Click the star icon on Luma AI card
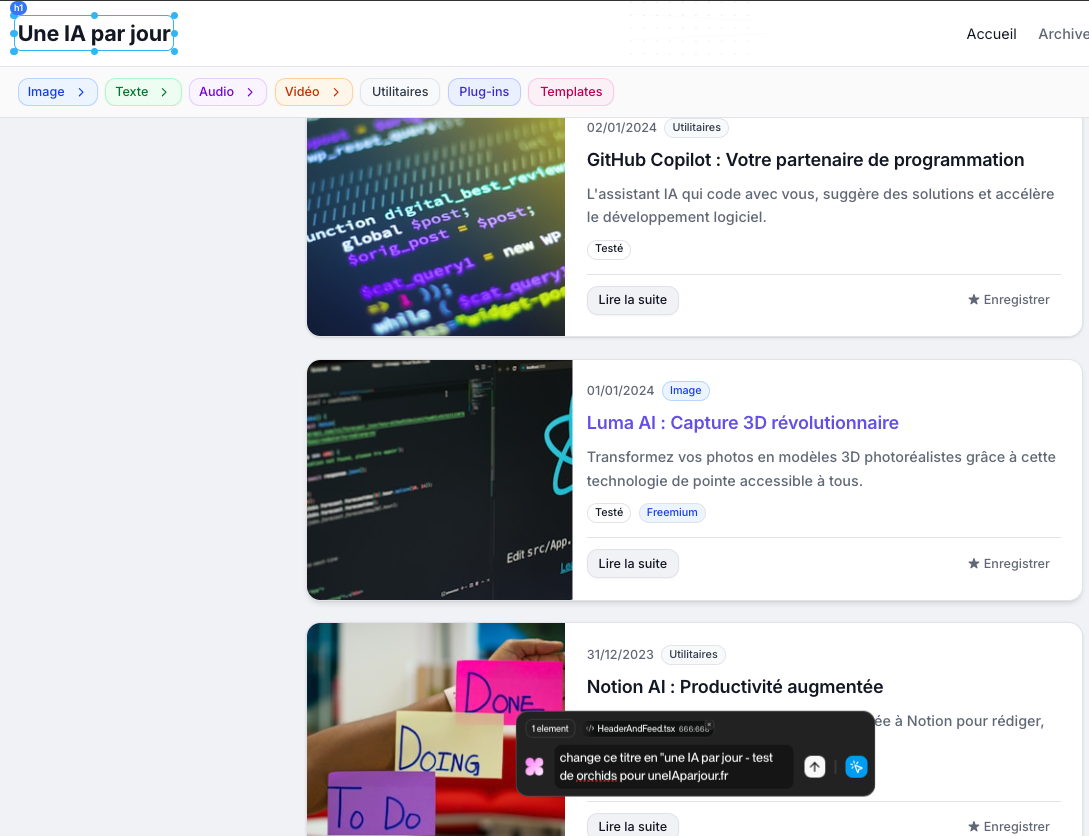1089x836 pixels. pos(973,564)
